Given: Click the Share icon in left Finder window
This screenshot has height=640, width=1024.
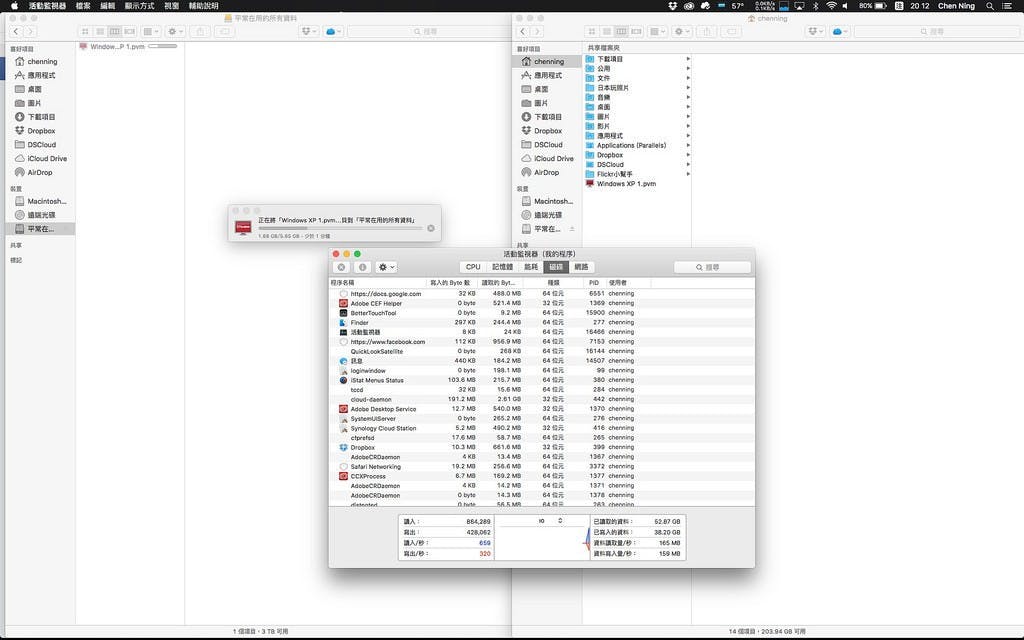Looking at the screenshot, I should pos(200,31).
